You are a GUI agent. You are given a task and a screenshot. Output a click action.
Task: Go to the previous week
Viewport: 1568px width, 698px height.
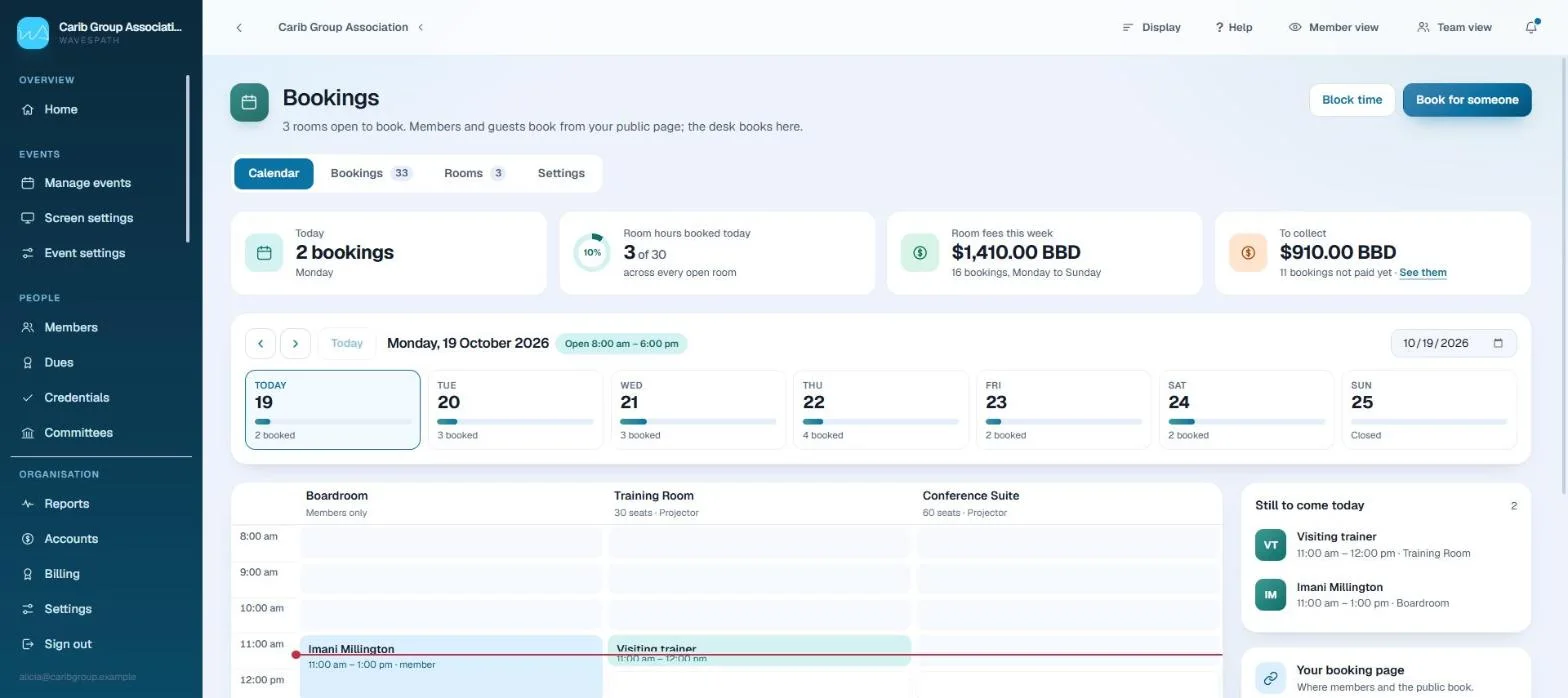[x=260, y=343]
